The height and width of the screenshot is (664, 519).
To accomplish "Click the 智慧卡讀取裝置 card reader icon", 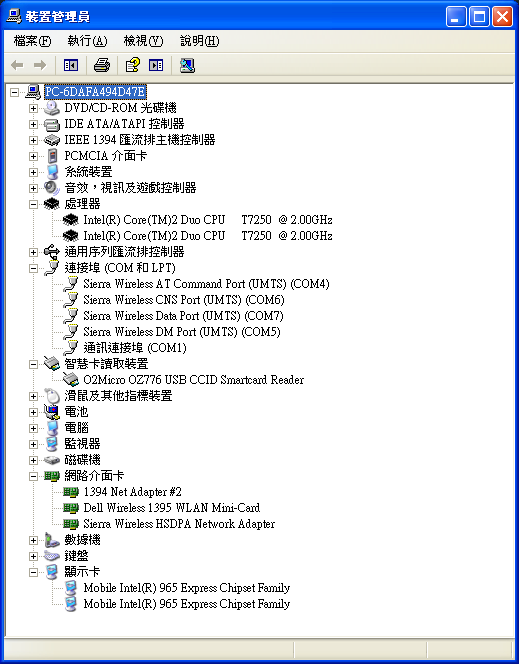I will click(52, 364).
